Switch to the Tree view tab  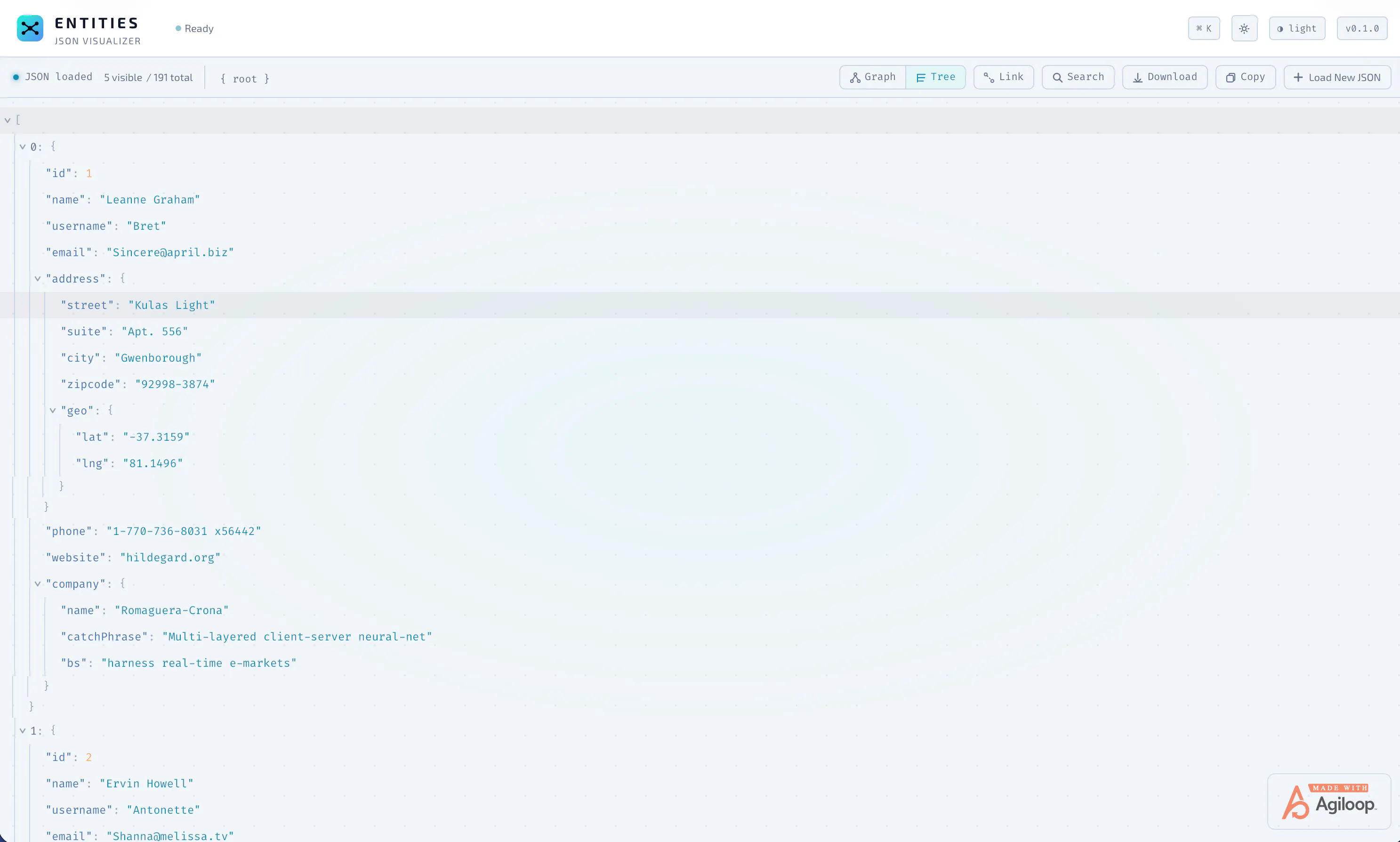tap(935, 77)
